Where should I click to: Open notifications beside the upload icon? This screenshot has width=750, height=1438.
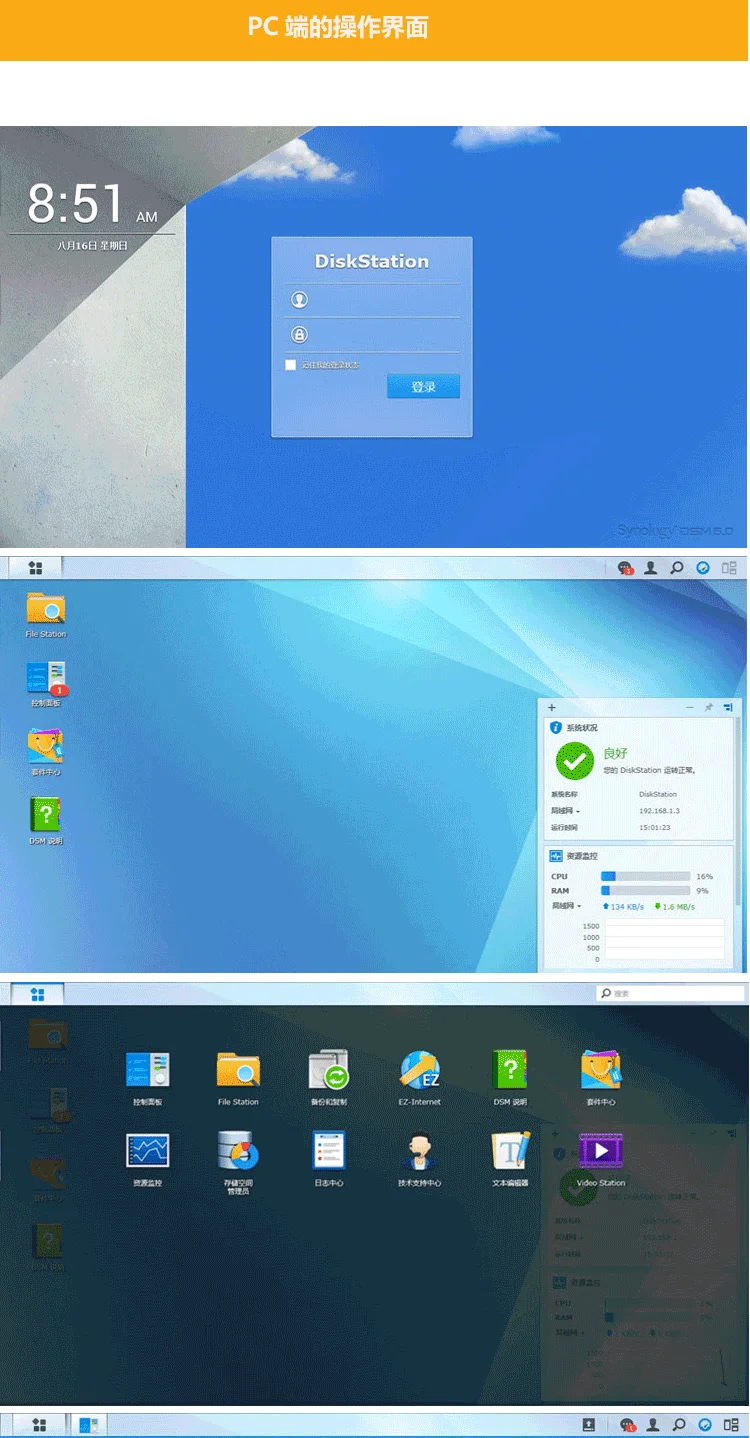tap(627, 1424)
